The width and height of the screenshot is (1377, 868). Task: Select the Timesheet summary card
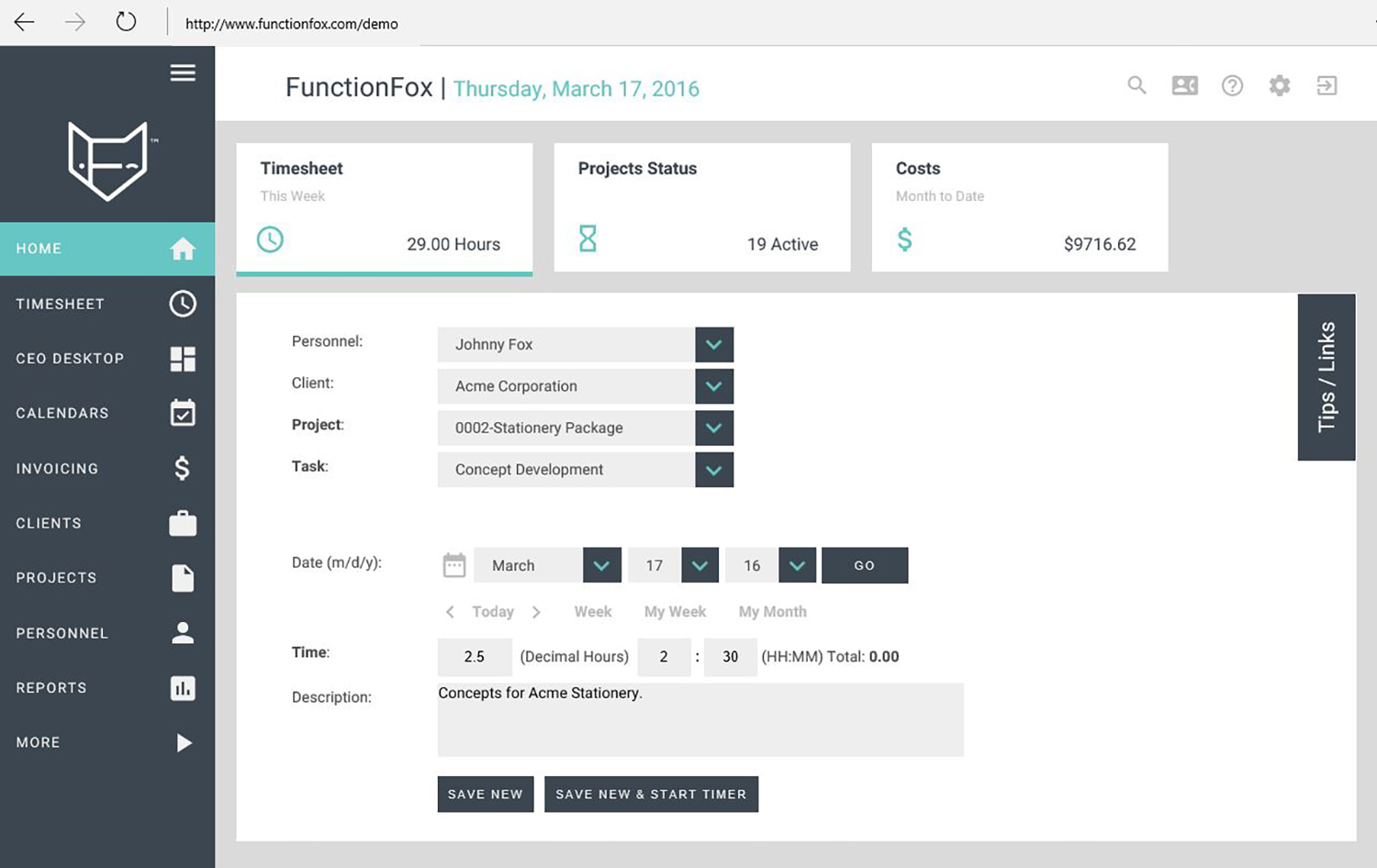pyautogui.click(x=385, y=208)
